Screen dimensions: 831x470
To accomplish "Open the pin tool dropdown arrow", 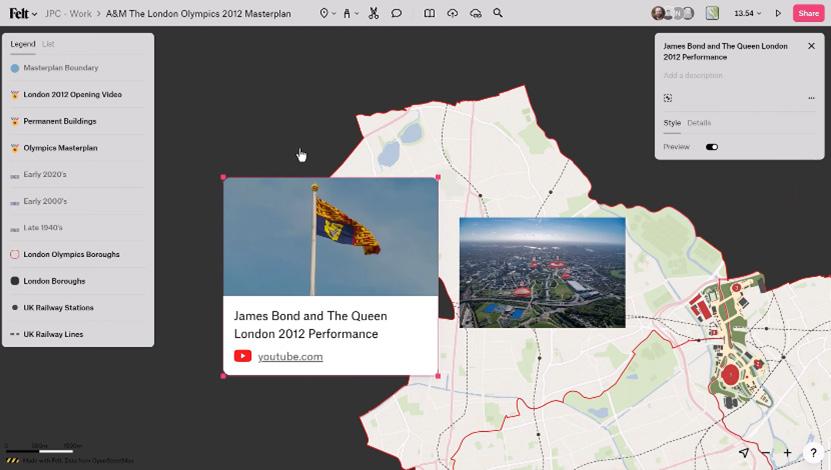I will point(334,13).
